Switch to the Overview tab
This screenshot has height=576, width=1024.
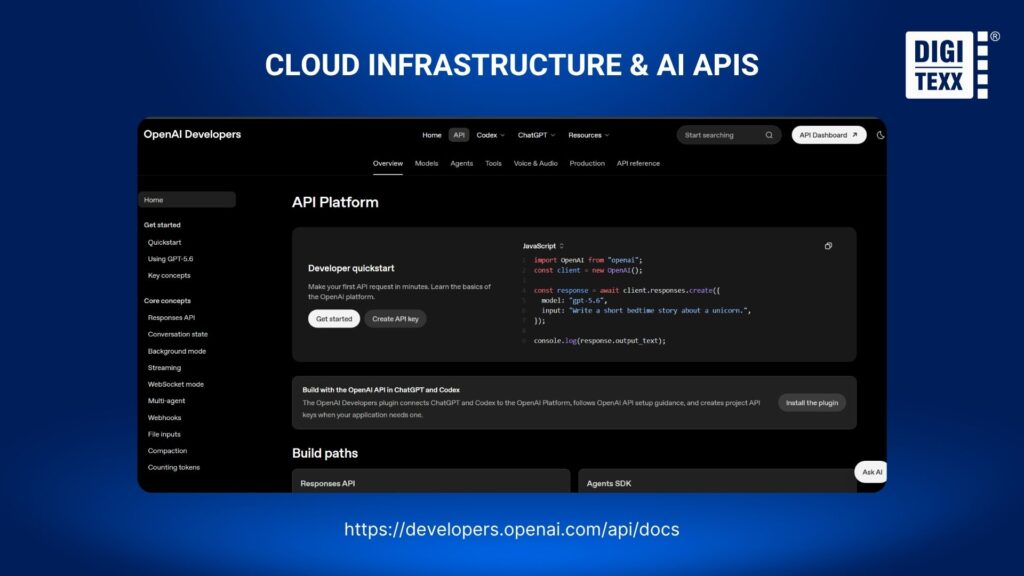[388, 163]
